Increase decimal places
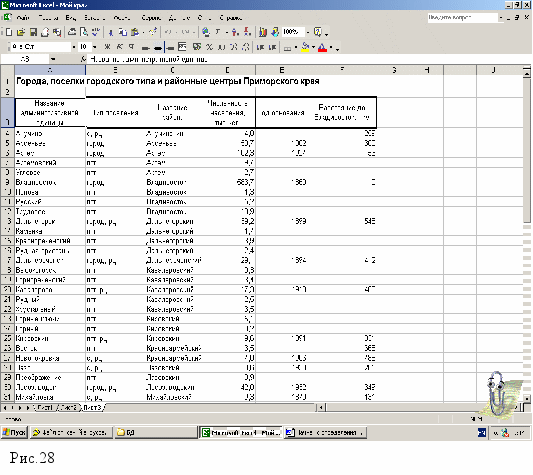This screenshot has width=533, height=475. tap(234, 47)
